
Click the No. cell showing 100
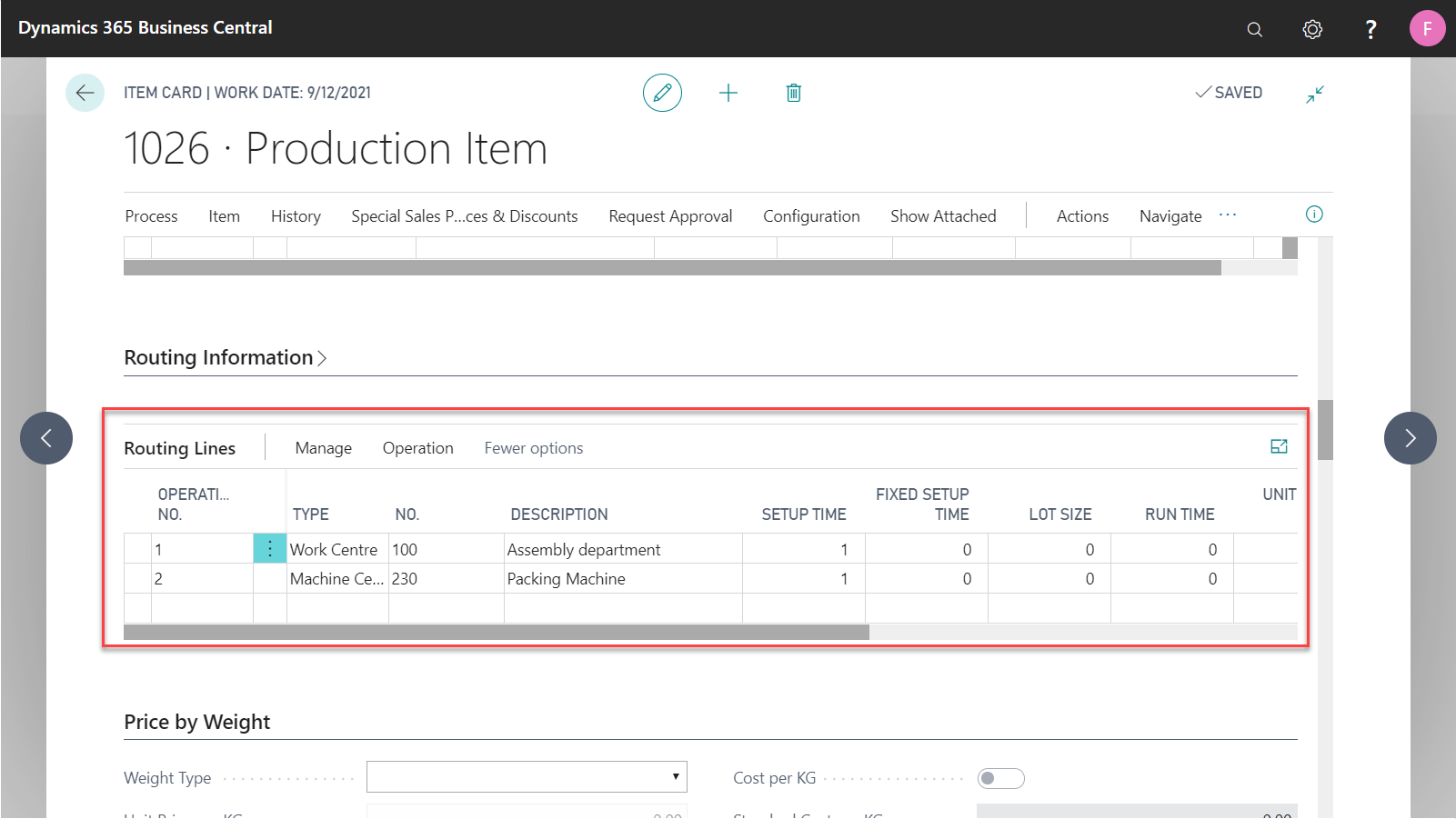447,549
